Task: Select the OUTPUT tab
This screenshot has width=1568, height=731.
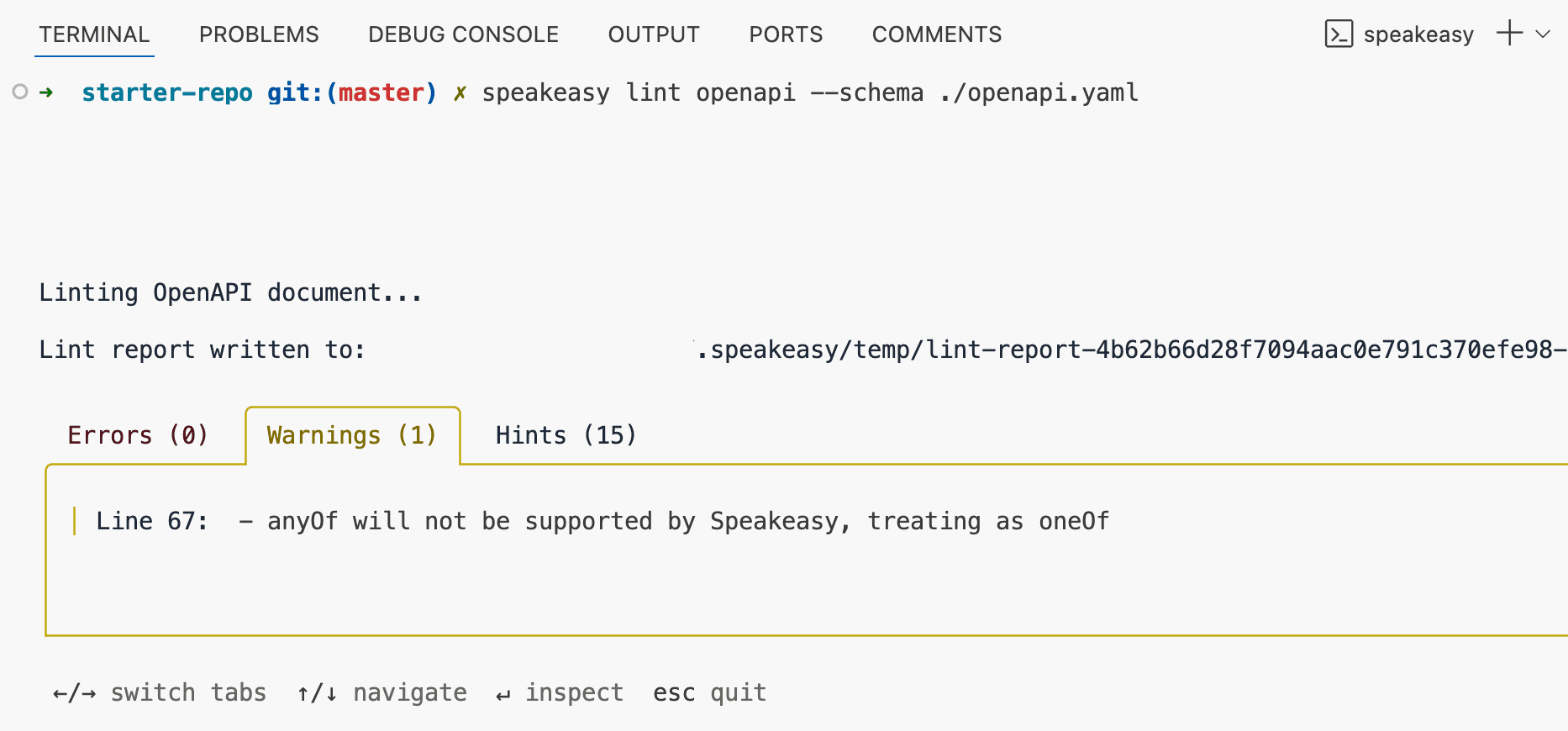Action: point(654,34)
